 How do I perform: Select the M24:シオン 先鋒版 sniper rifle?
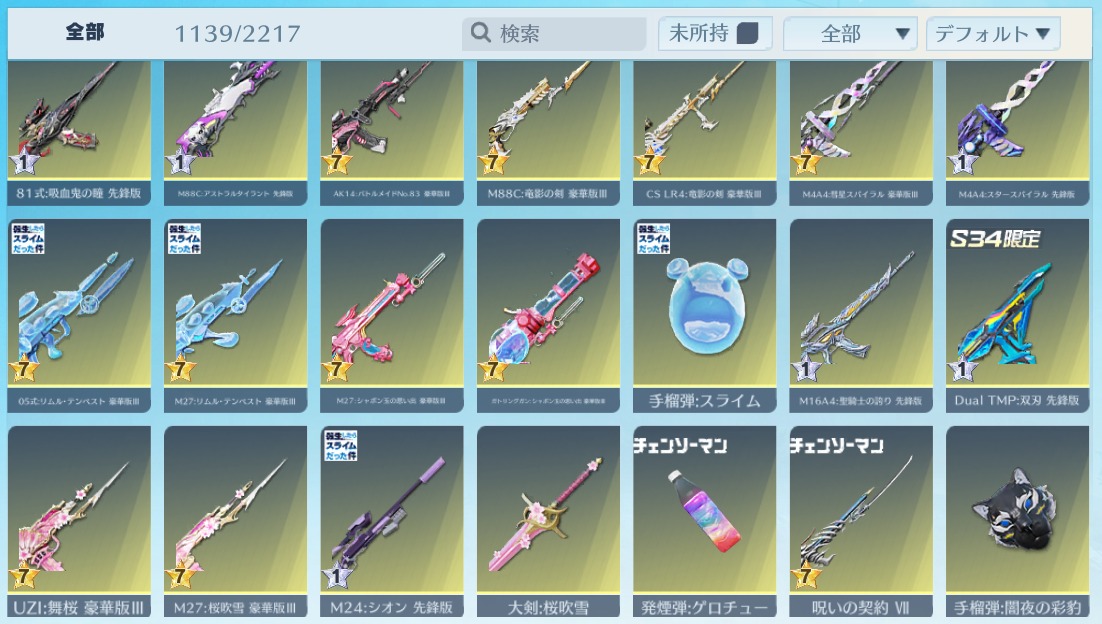391,521
